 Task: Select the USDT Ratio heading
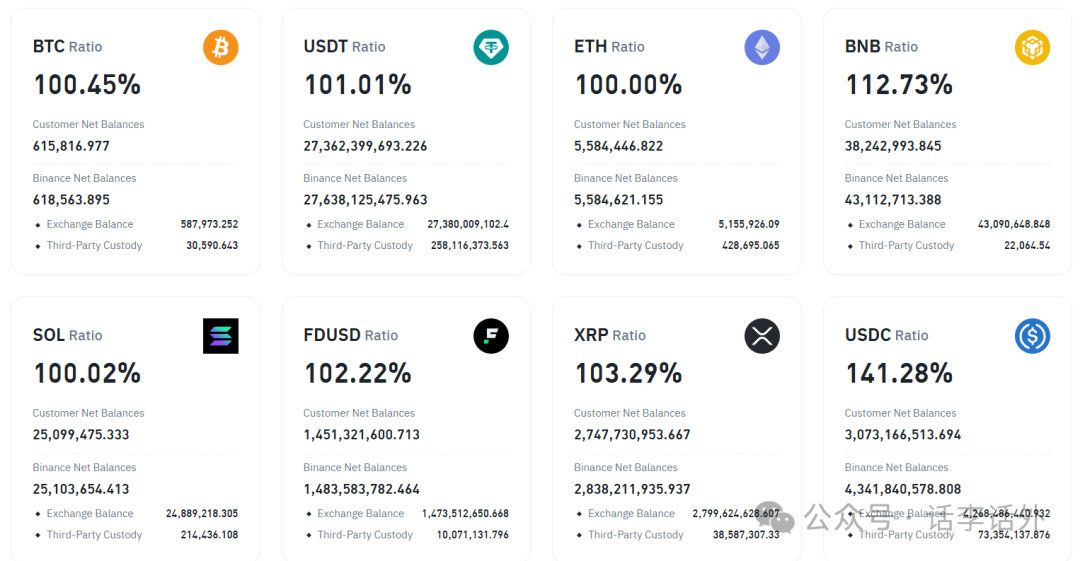(x=344, y=47)
